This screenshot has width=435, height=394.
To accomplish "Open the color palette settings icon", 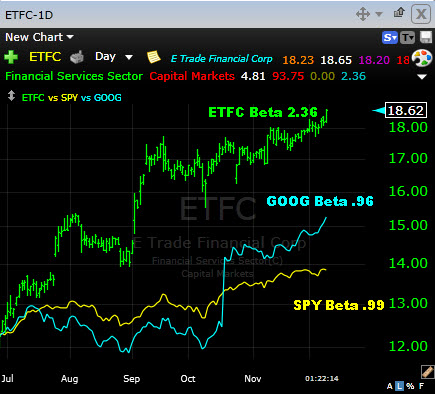I will 422,58.
